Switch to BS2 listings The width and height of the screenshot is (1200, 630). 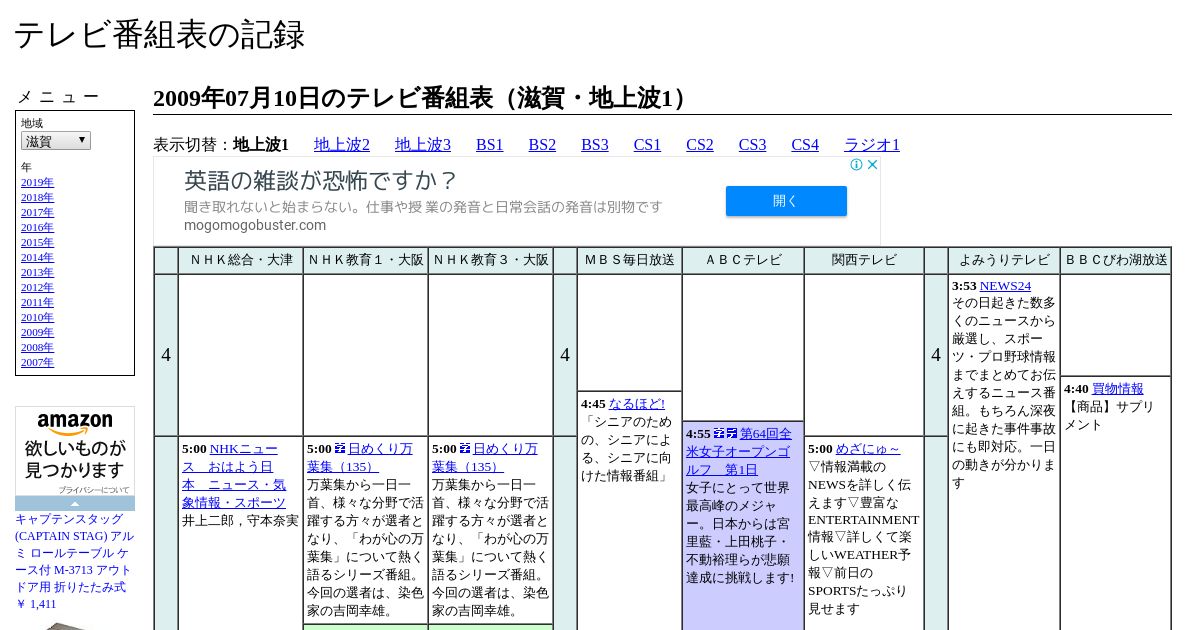pyautogui.click(x=542, y=145)
